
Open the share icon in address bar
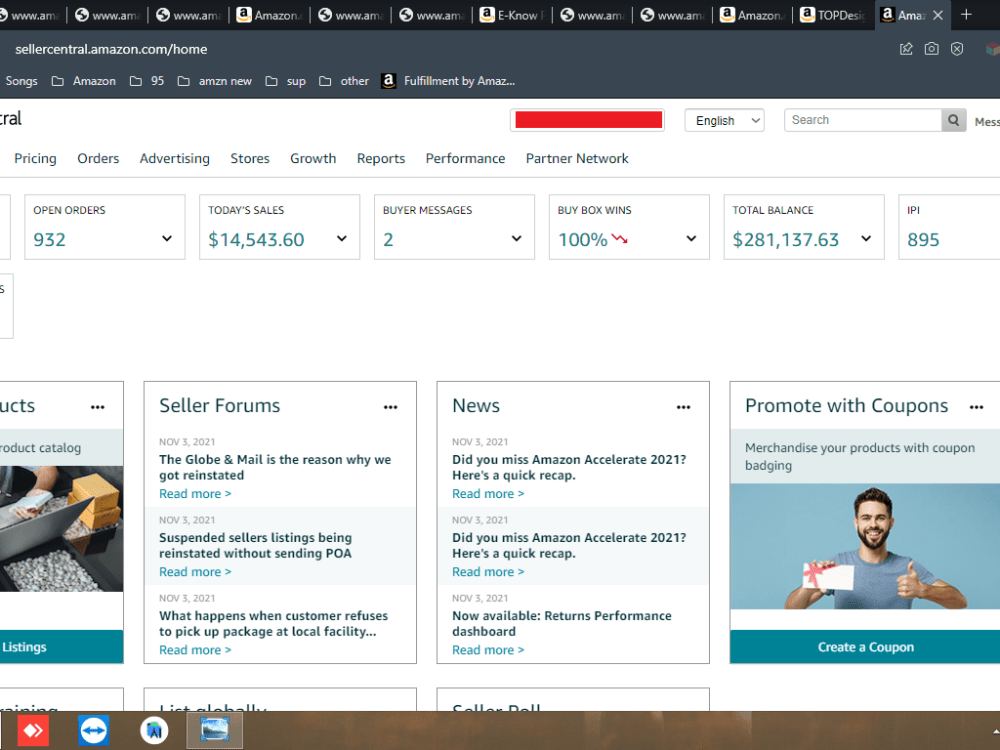pyautogui.click(x=906, y=49)
